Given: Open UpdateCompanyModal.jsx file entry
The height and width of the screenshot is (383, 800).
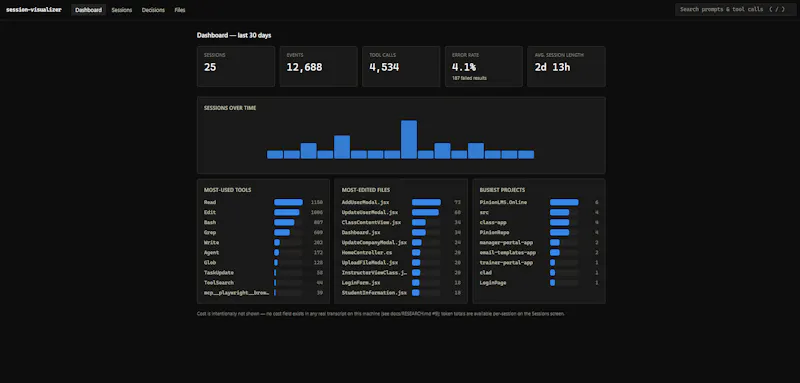Looking at the screenshot, I should (374, 243).
